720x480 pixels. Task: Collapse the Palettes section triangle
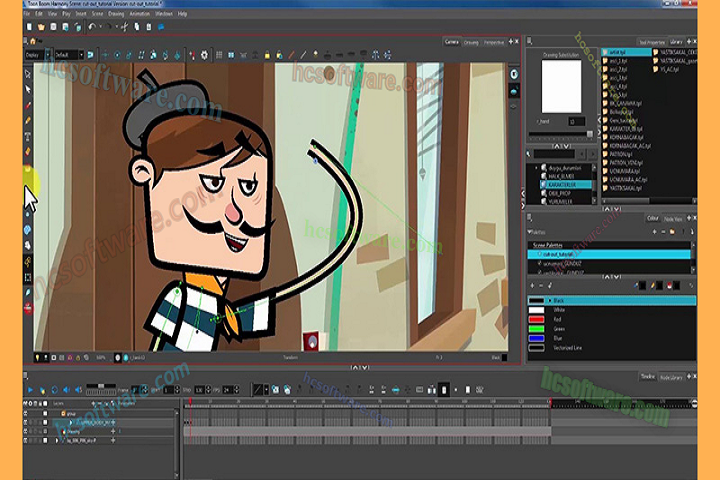point(530,232)
